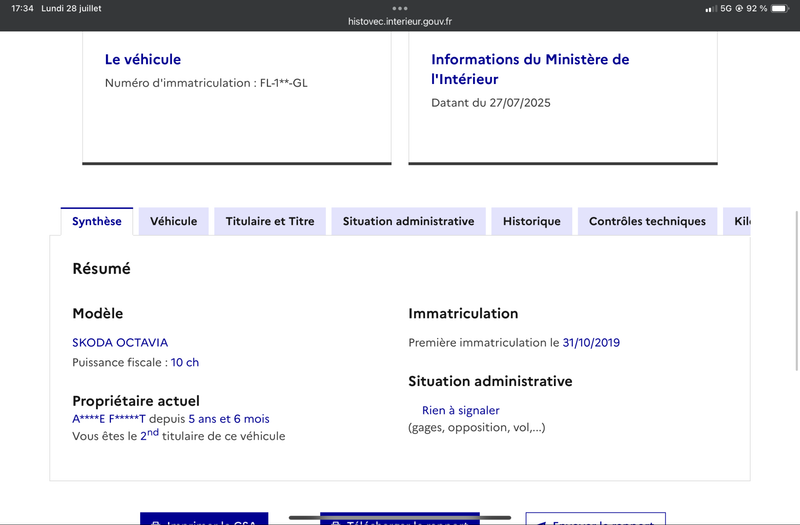Click the 10 ch fiscal power value
This screenshot has height=525, width=800.
point(185,362)
